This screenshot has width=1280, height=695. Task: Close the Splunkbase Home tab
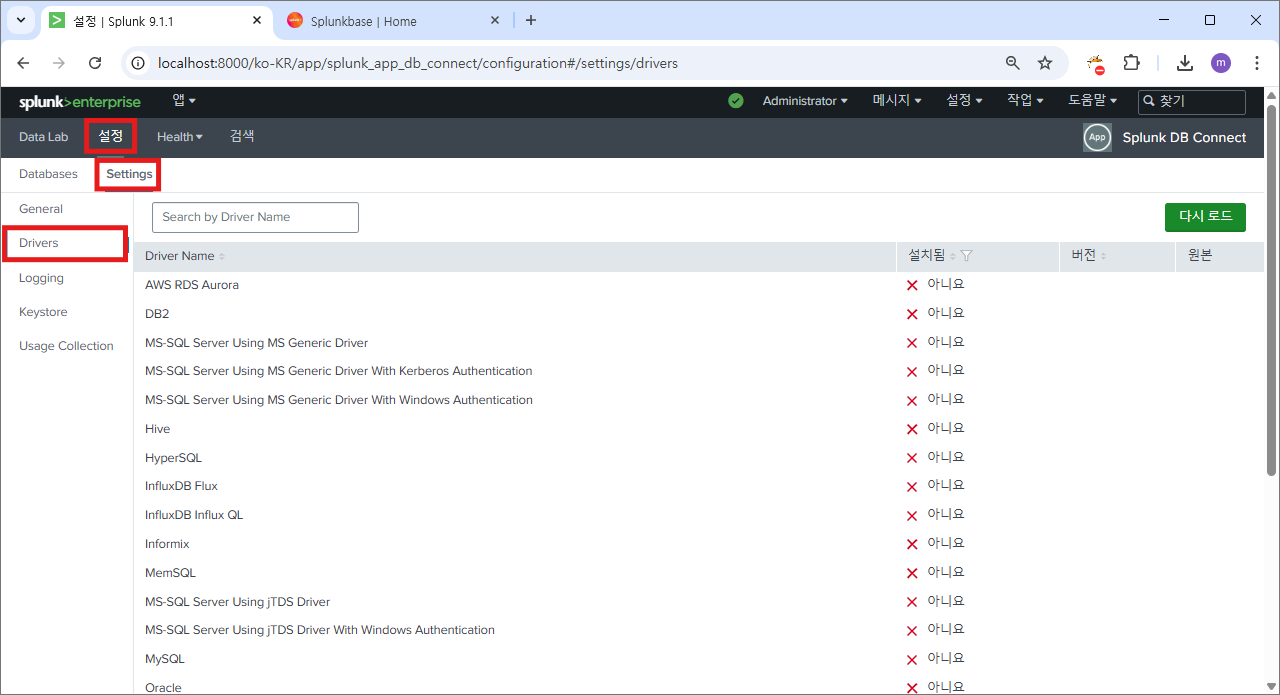495,20
